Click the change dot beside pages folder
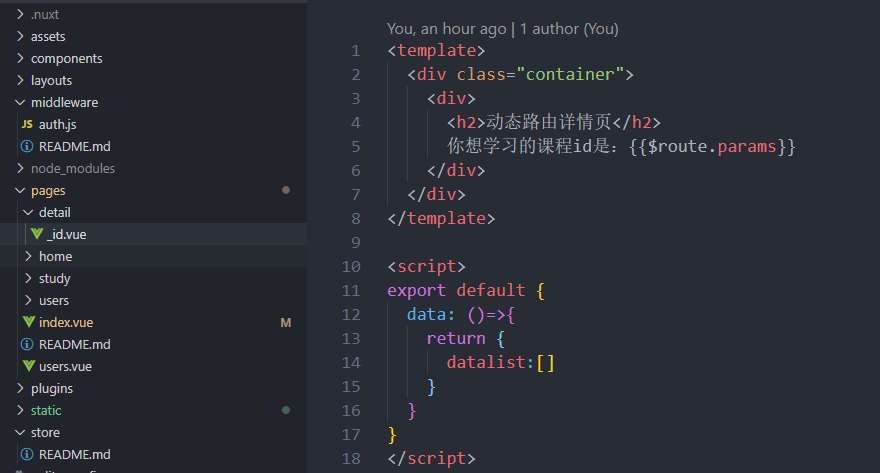Screen dimensions: 880x473 (x=286, y=190)
